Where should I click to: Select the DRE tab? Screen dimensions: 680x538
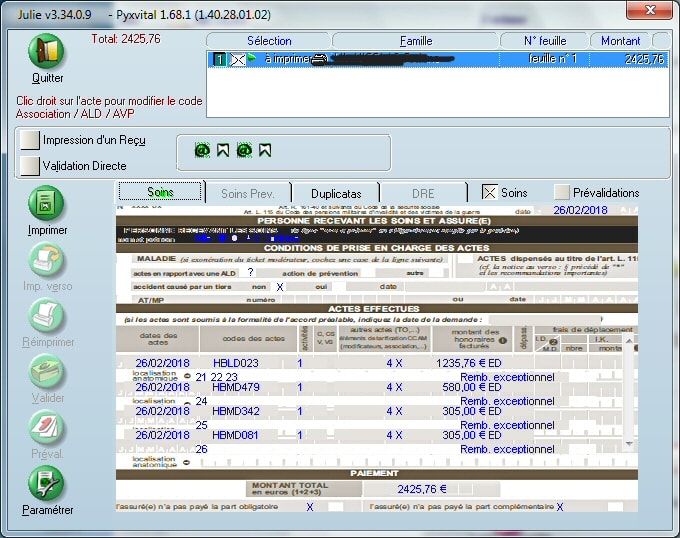[424, 193]
